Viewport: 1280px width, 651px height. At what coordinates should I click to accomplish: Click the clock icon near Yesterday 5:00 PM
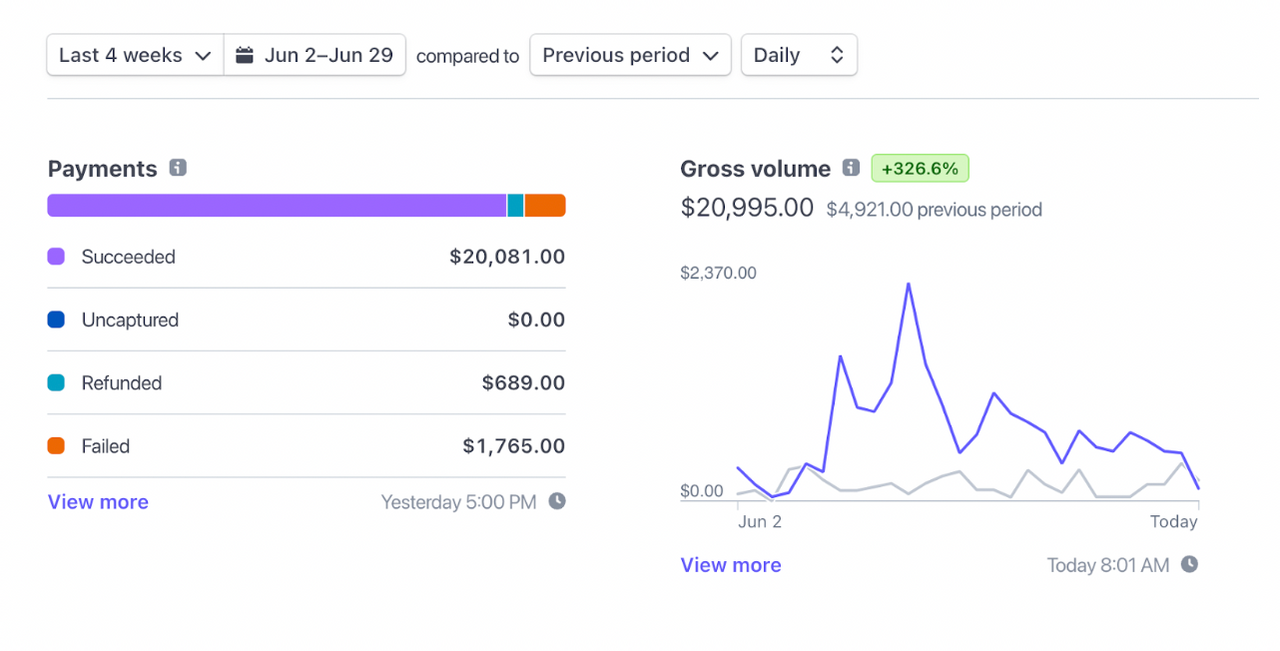pyautogui.click(x=557, y=501)
